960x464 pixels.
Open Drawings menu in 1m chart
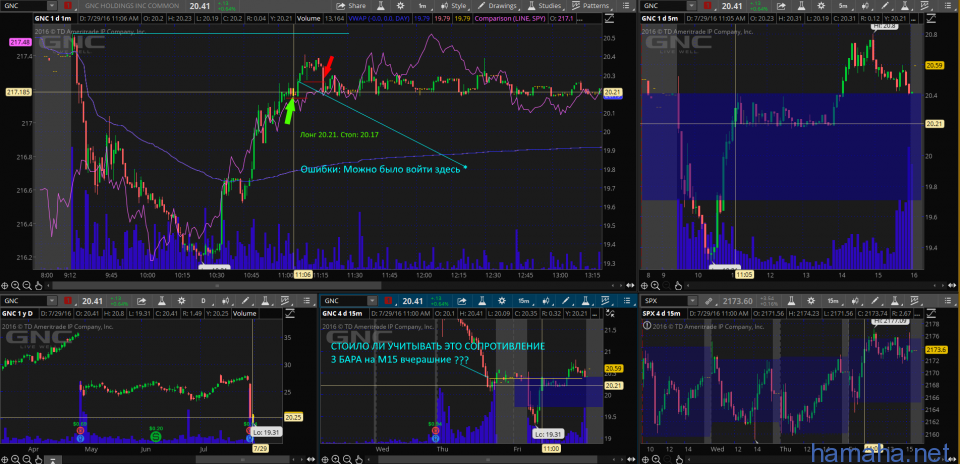point(498,6)
